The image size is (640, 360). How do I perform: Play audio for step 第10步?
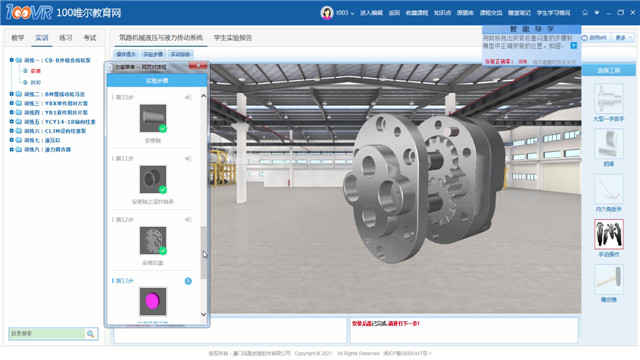click(x=188, y=97)
